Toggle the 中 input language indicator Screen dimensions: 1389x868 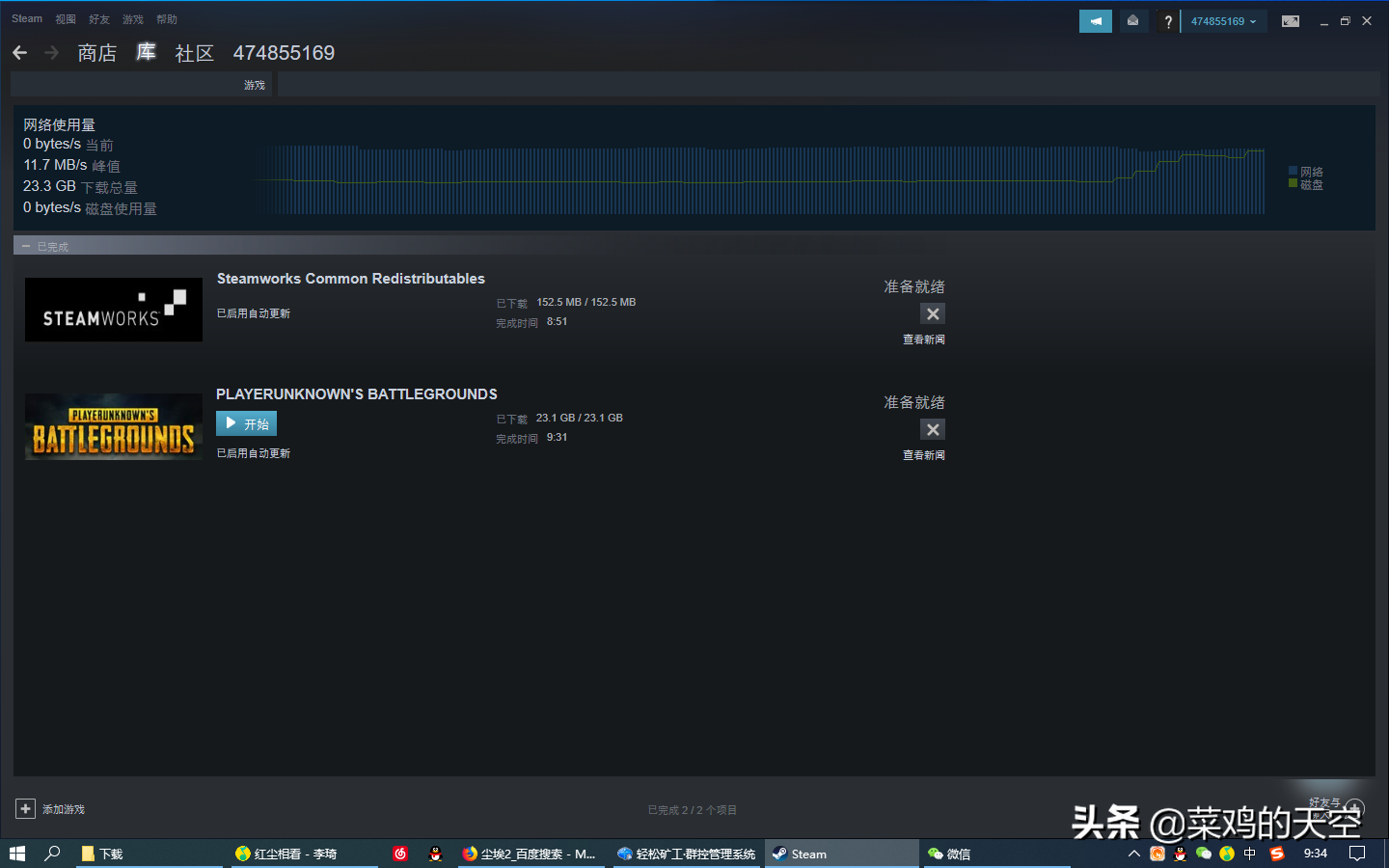pyautogui.click(x=1250, y=854)
